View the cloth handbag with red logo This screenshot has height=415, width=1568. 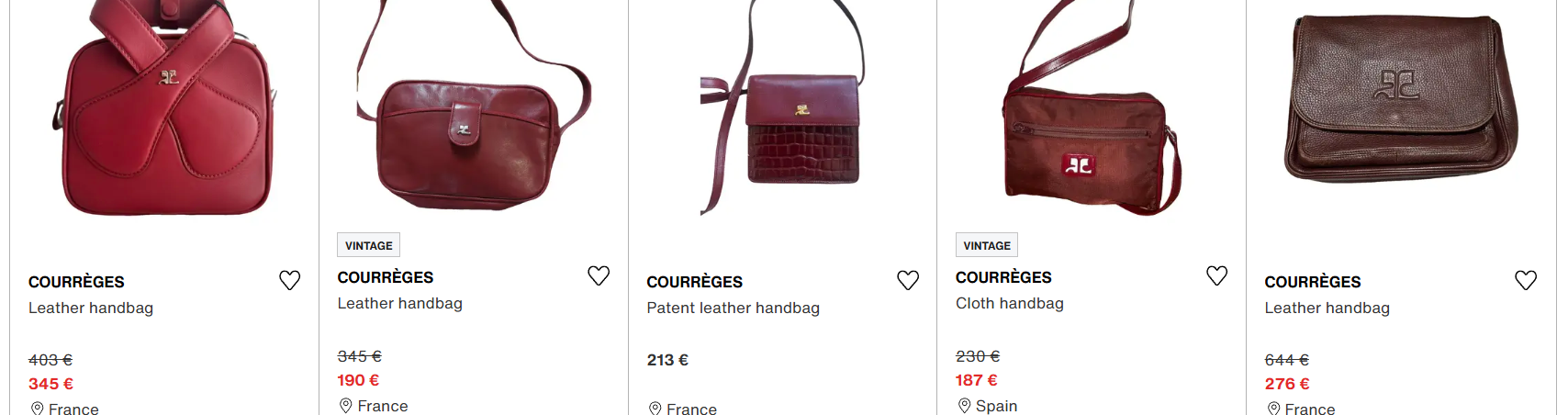point(1092,108)
